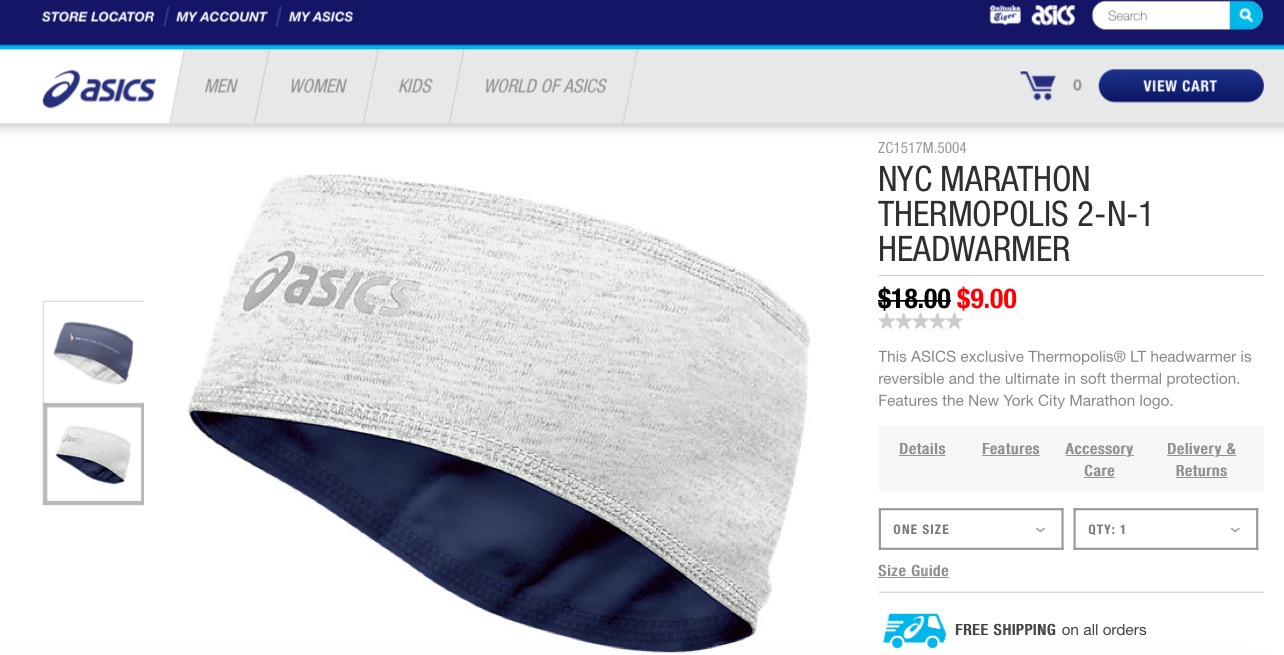Rate product using the star rating

(x=920, y=322)
